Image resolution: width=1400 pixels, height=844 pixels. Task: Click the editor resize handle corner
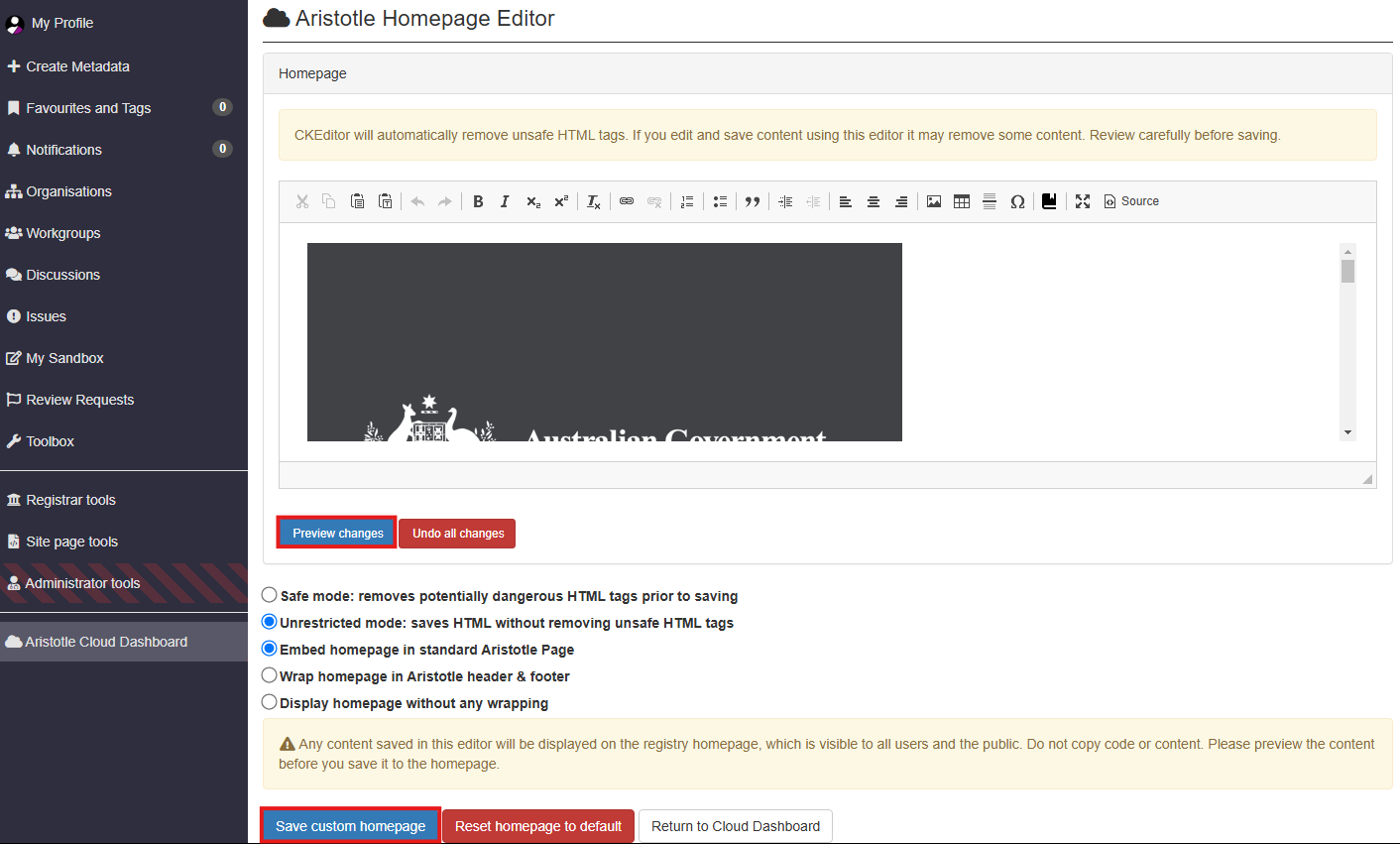pos(1367,479)
